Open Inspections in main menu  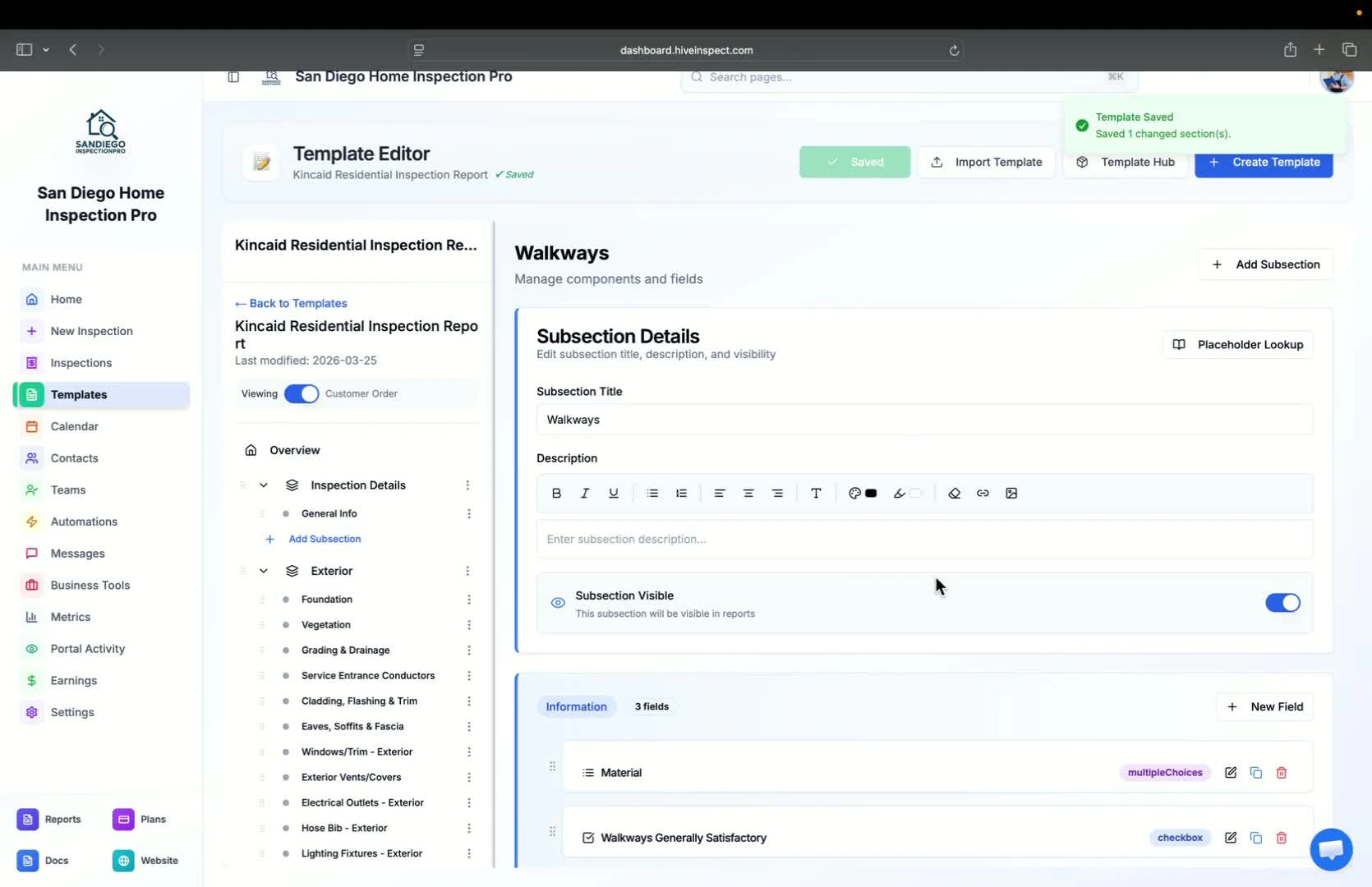(81, 363)
